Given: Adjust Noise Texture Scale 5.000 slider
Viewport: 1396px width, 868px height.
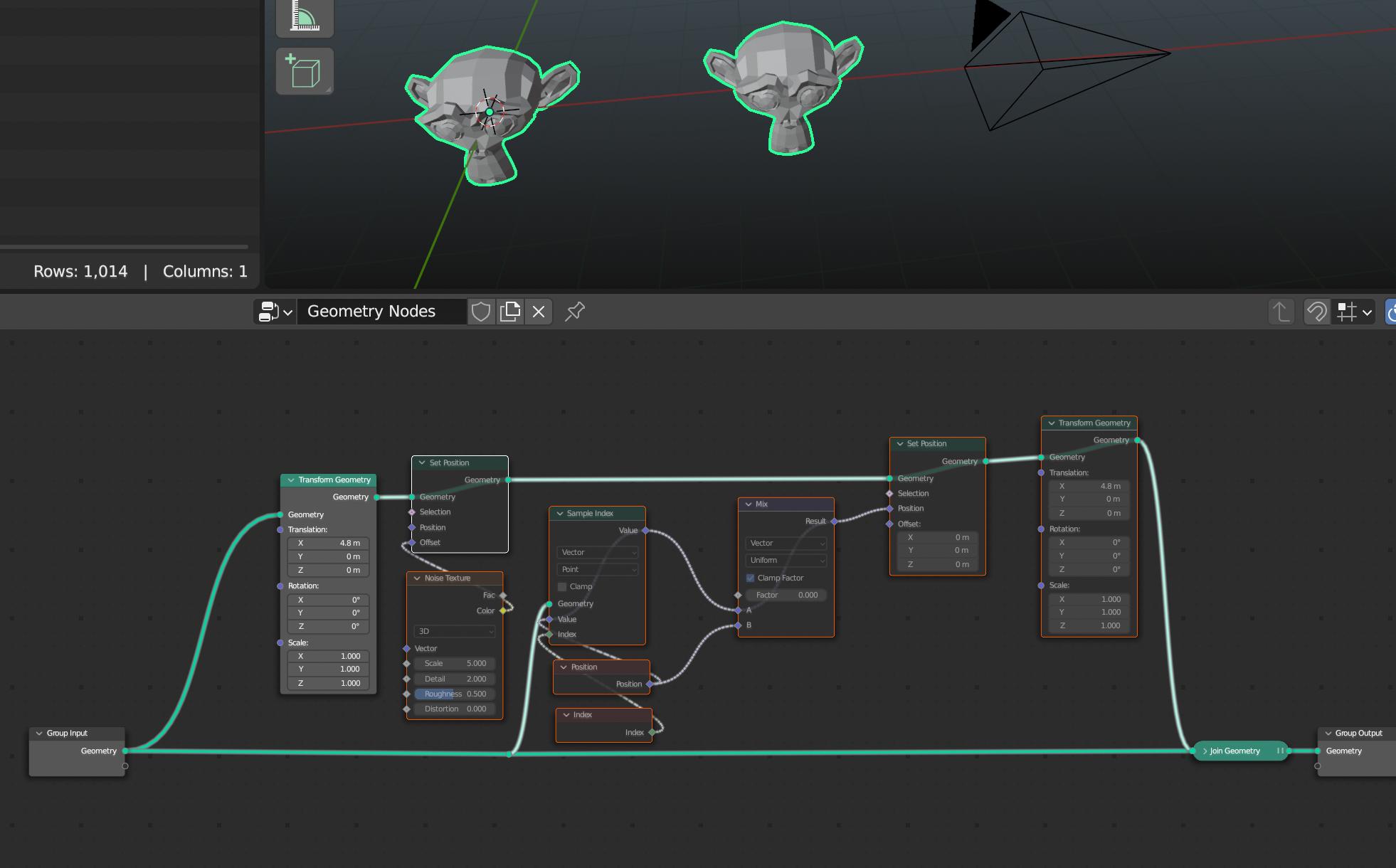Looking at the screenshot, I should coord(455,664).
